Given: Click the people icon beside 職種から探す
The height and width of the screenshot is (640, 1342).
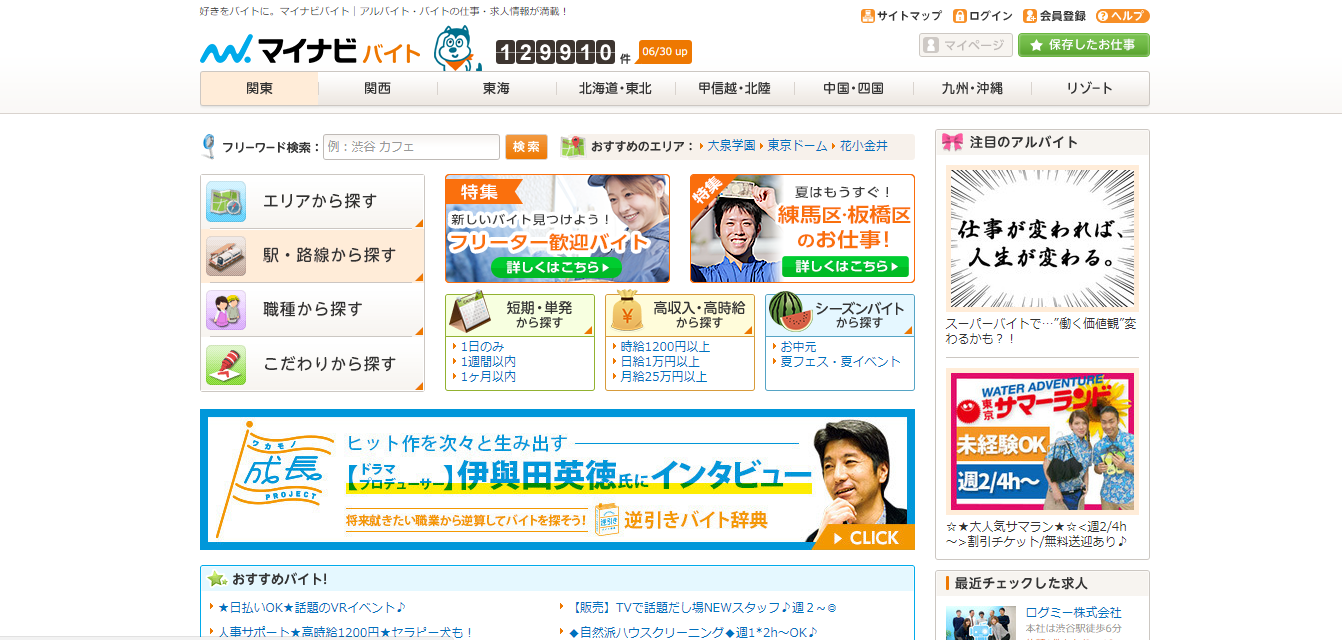Looking at the screenshot, I should pos(225,310).
